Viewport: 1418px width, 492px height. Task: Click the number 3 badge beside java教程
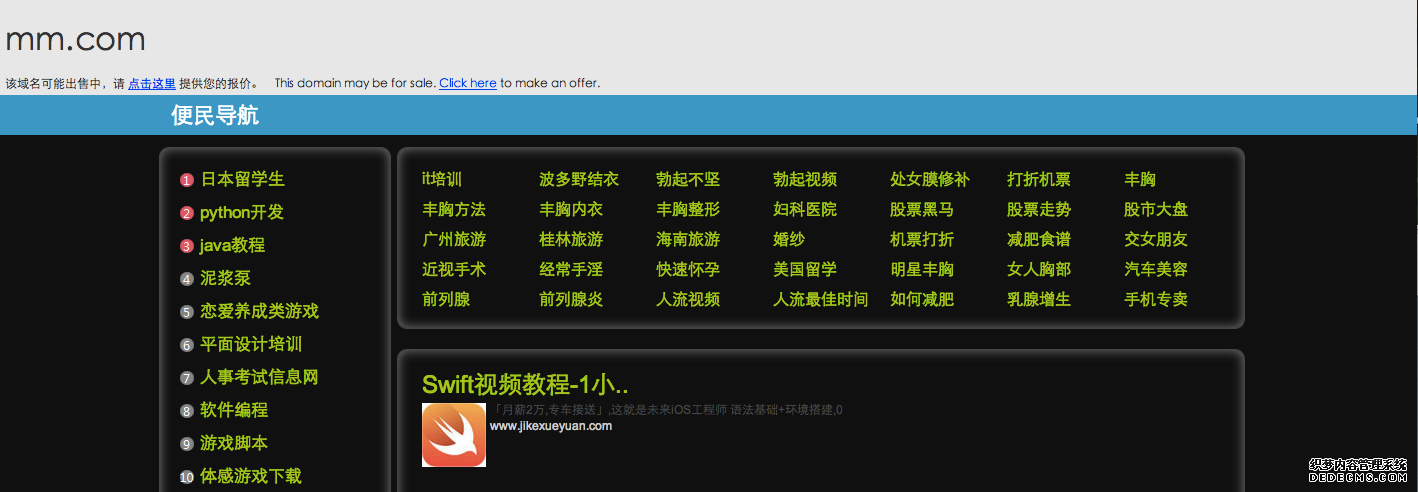tap(187, 246)
